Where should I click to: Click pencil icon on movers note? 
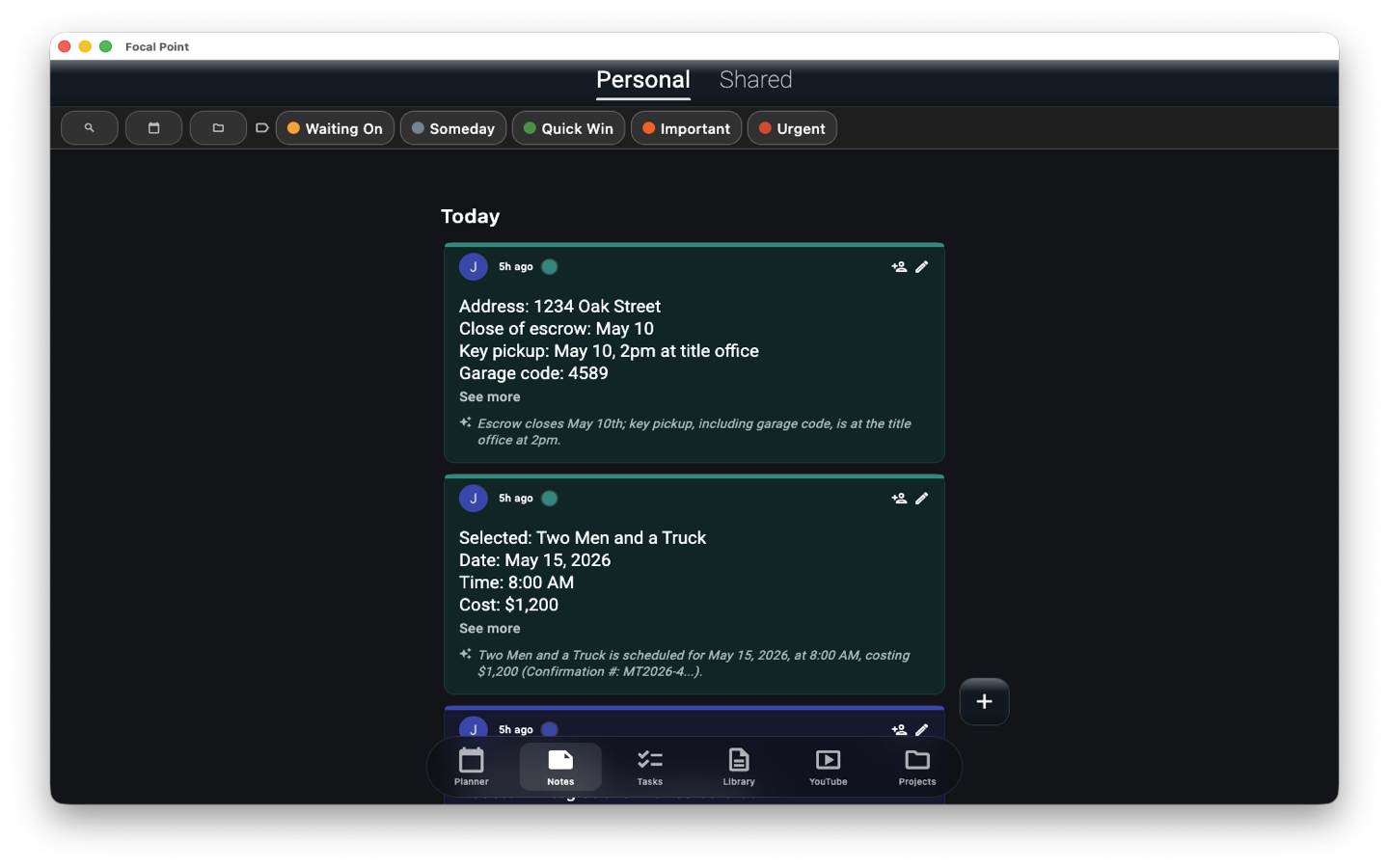921,499
